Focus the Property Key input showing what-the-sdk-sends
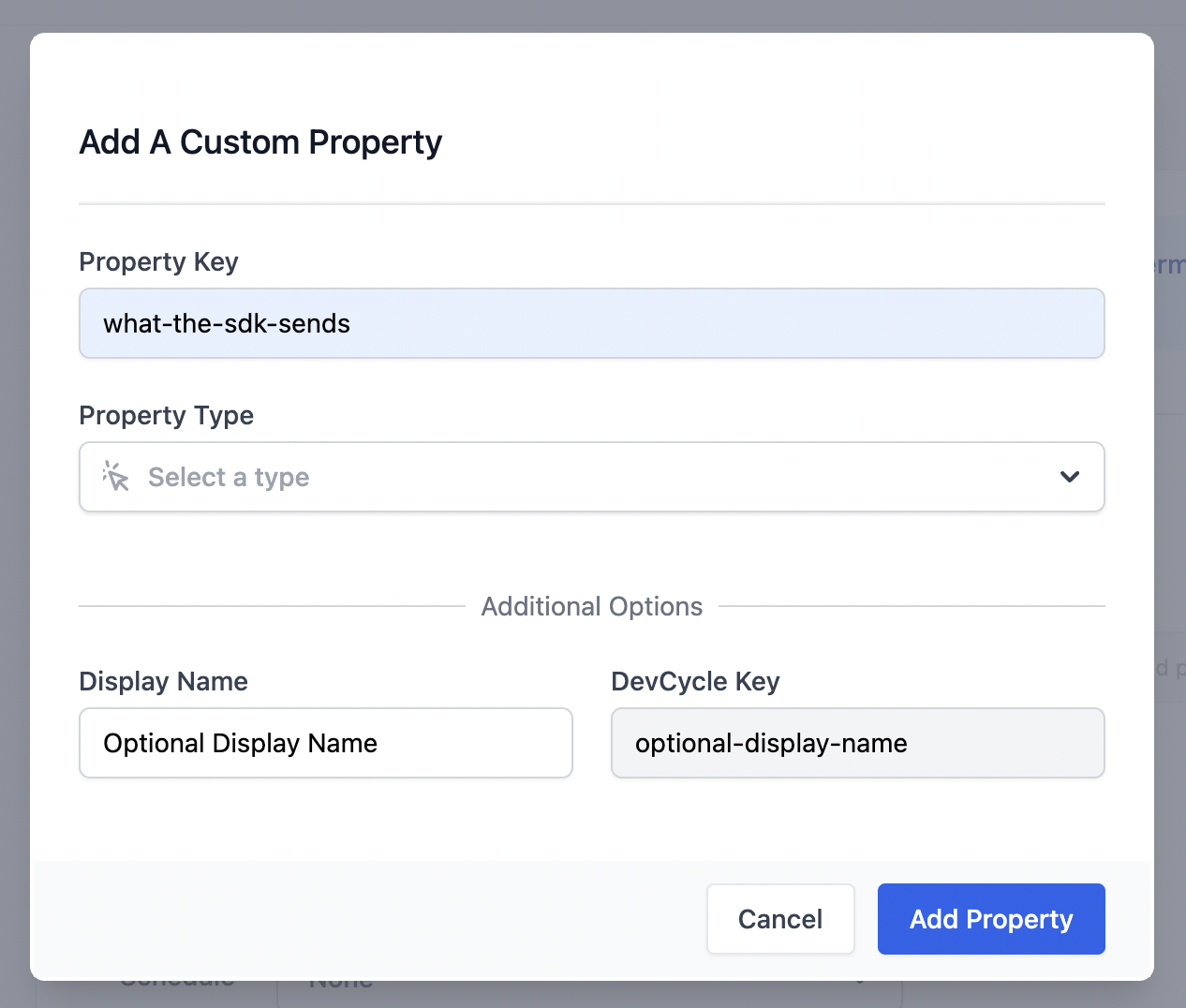The height and width of the screenshot is (1008, 1186). (592, 323)
